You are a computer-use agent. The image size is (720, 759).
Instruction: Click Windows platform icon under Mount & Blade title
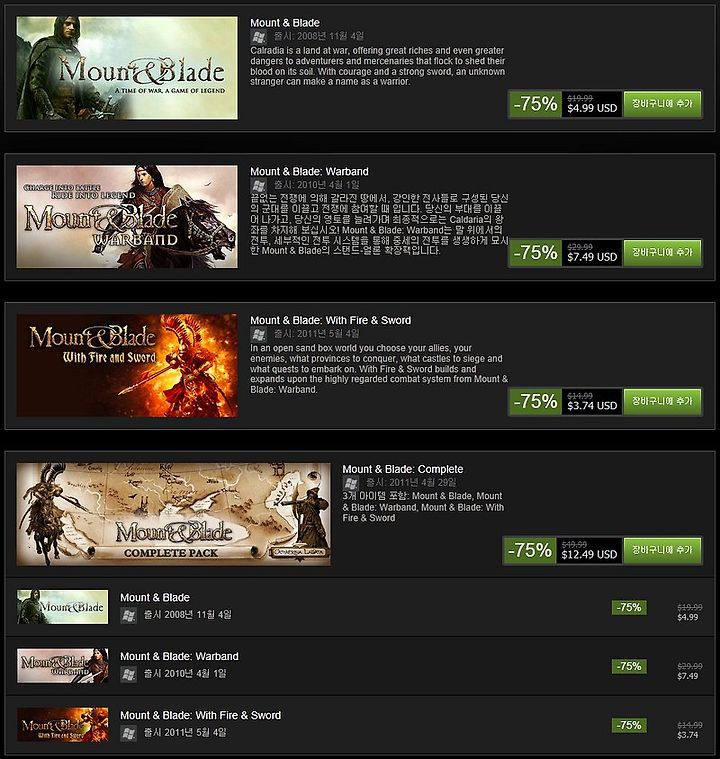(259, 37)
